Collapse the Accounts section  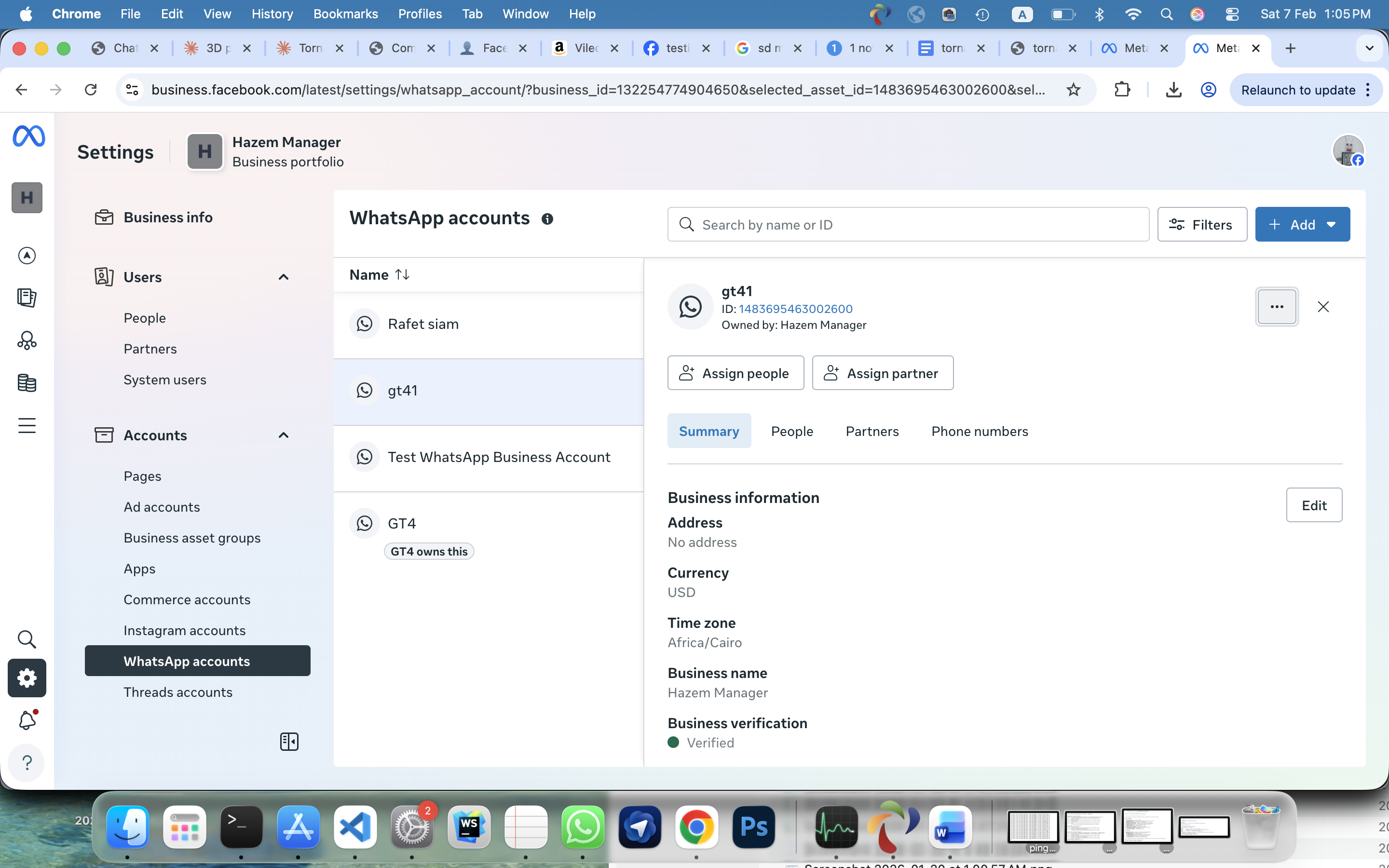tap(283, 435)
